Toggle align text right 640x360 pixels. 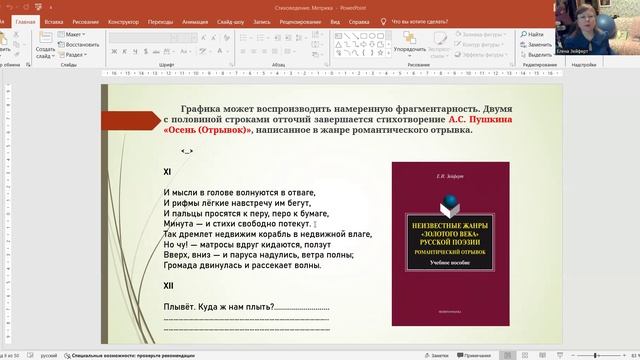264,51
